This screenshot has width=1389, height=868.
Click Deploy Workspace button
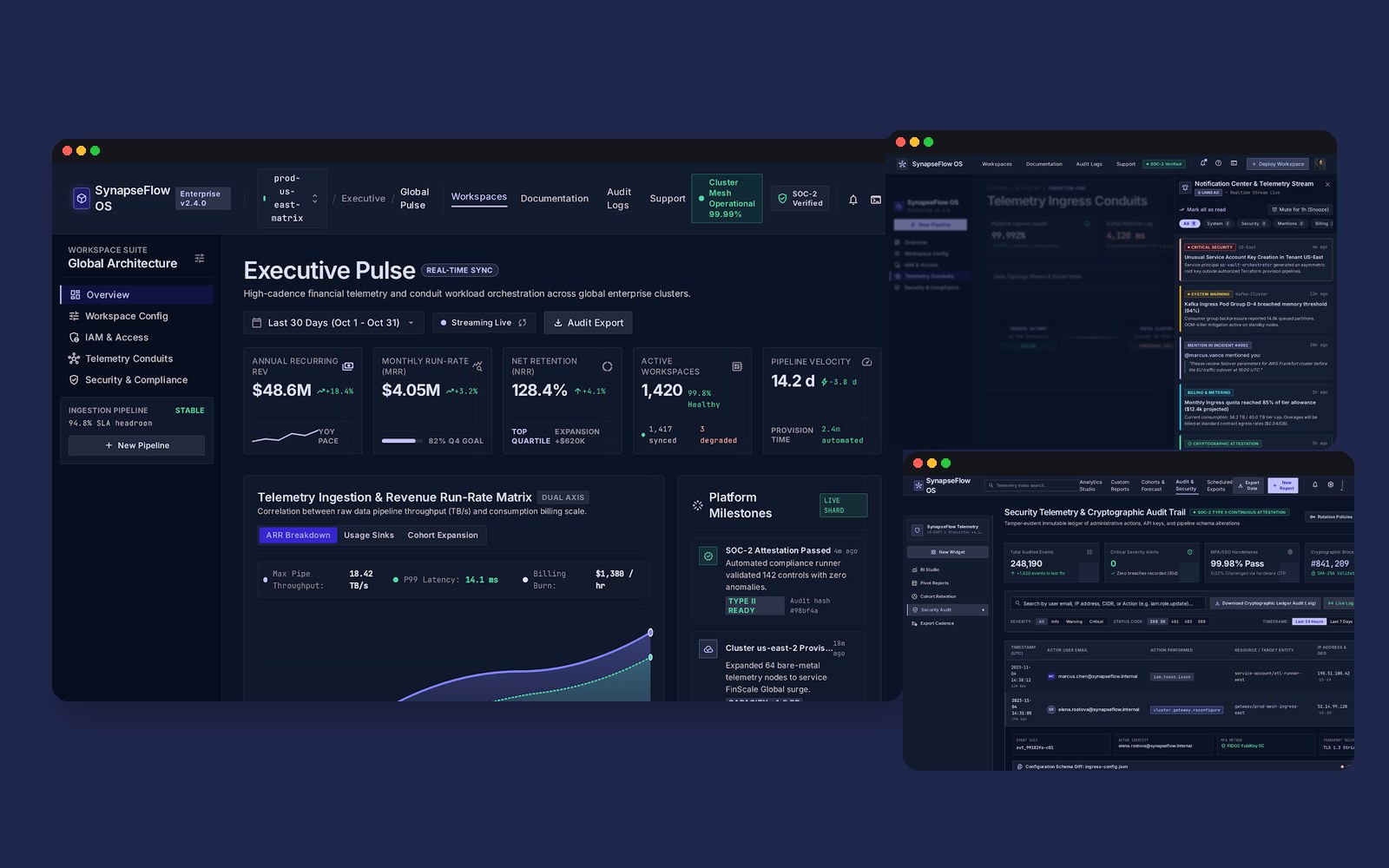[1278, 164]
